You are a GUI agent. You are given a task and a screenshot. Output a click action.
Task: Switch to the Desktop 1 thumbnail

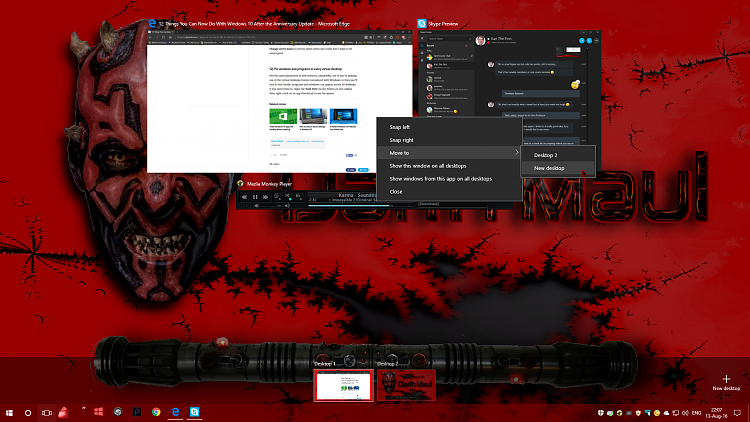pyautogui.click(x=343, y=385)
